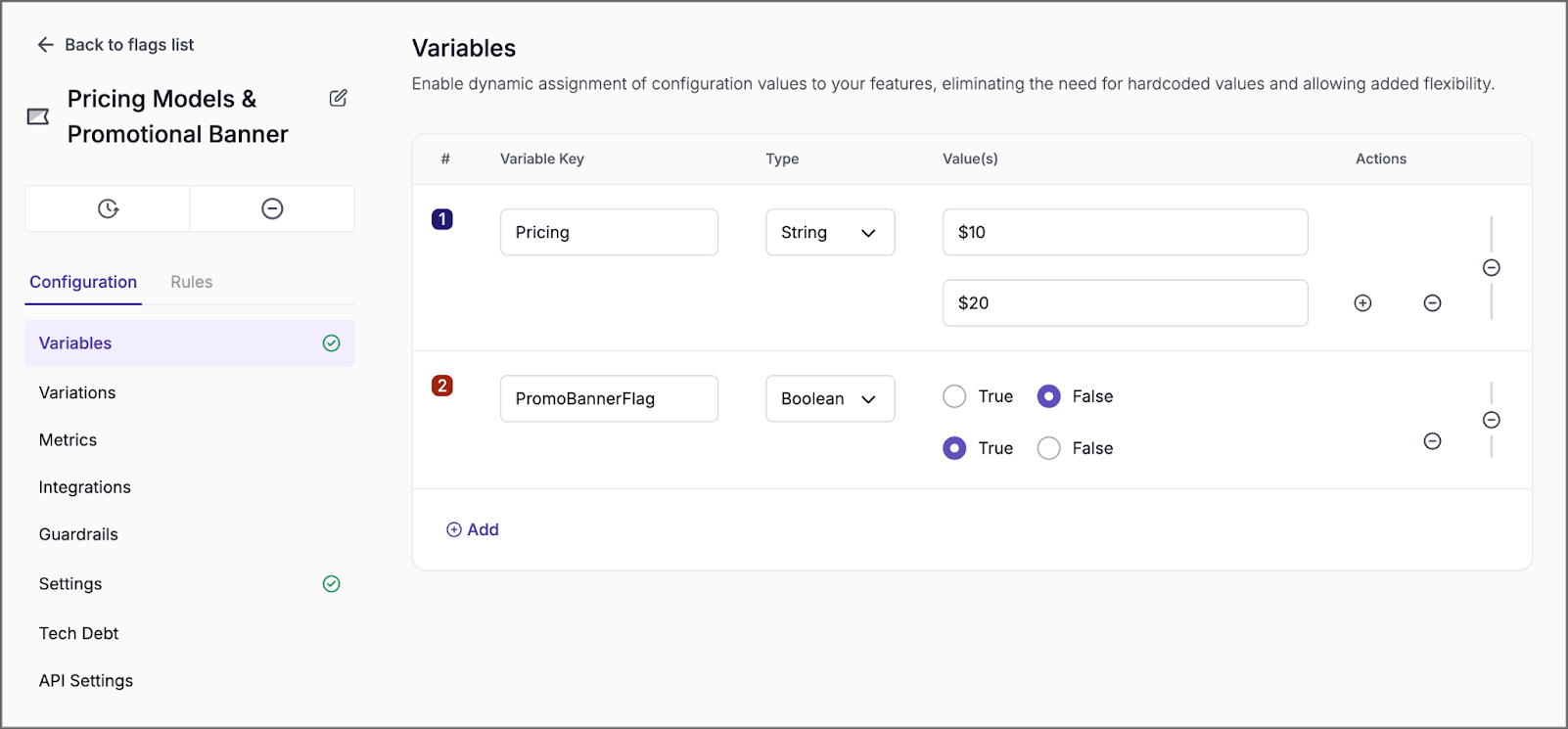Delete the Pricing variable via the rightmost minus icon
Viewport: 1568px width, 729px height.
1492,268
